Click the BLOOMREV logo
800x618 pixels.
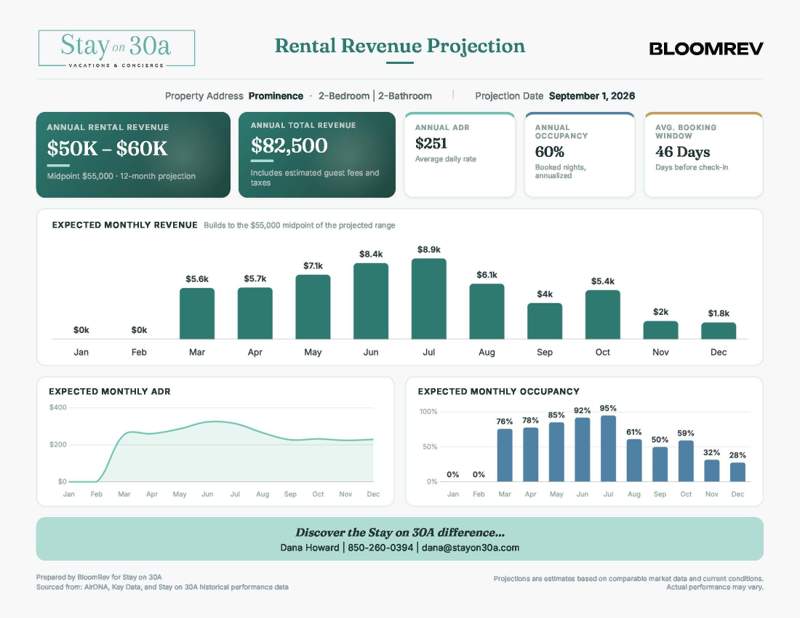(x=706, y=48)
